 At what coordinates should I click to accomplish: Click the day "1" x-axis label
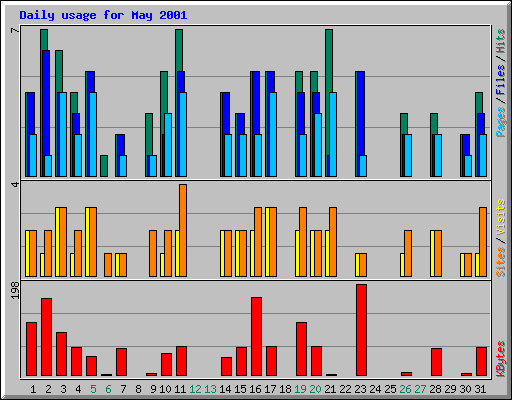click(x=33, y=389)
